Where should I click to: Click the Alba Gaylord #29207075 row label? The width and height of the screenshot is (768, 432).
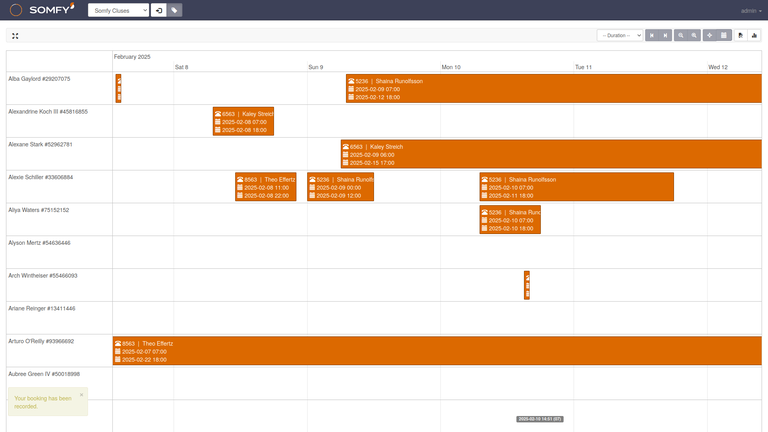click(x=40, y=78)
